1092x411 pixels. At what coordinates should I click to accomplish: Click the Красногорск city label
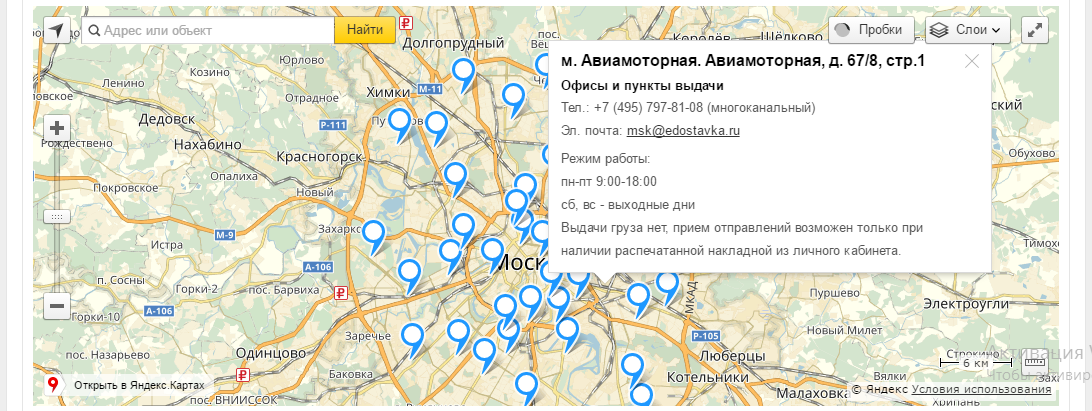coord(320,157)
